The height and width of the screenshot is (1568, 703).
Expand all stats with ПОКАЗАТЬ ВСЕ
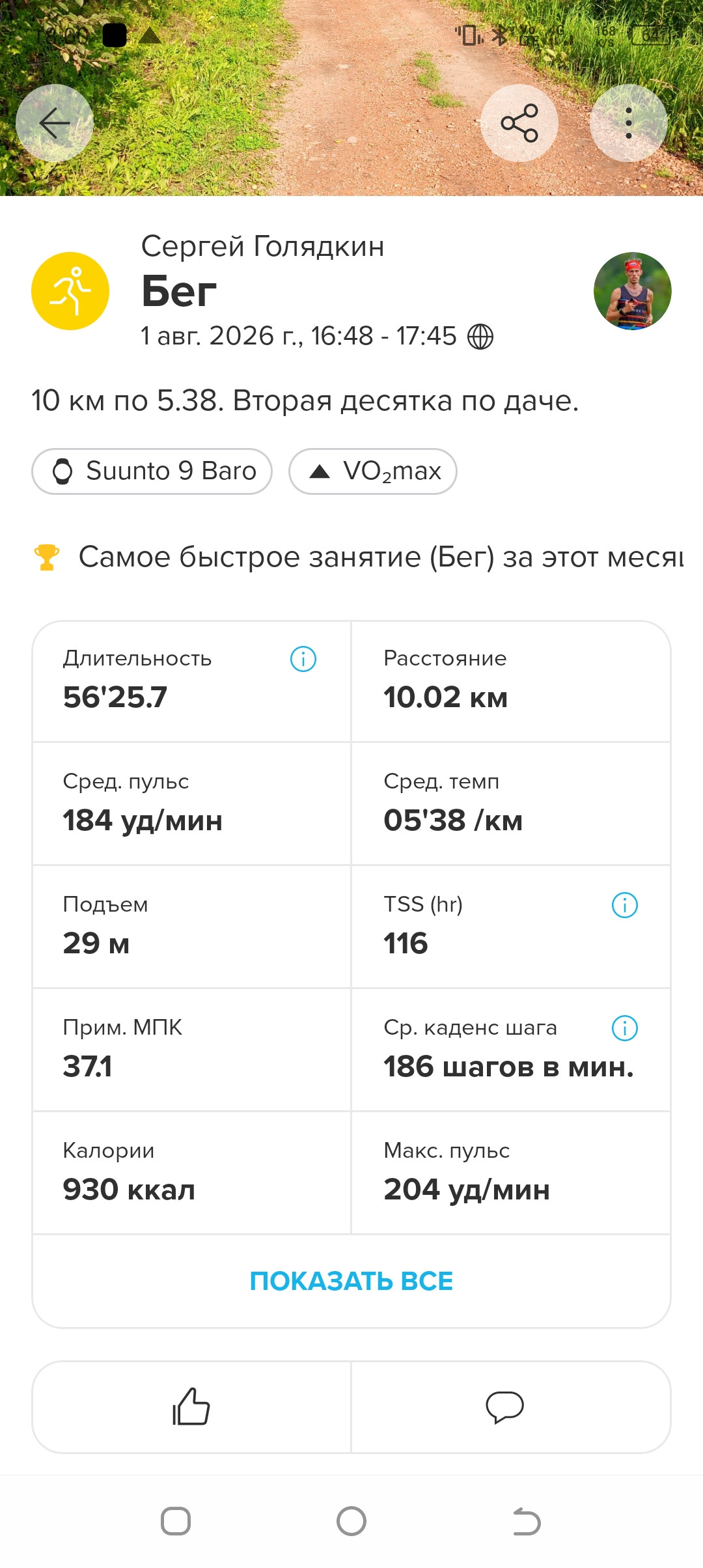(x=351, y=1281)
